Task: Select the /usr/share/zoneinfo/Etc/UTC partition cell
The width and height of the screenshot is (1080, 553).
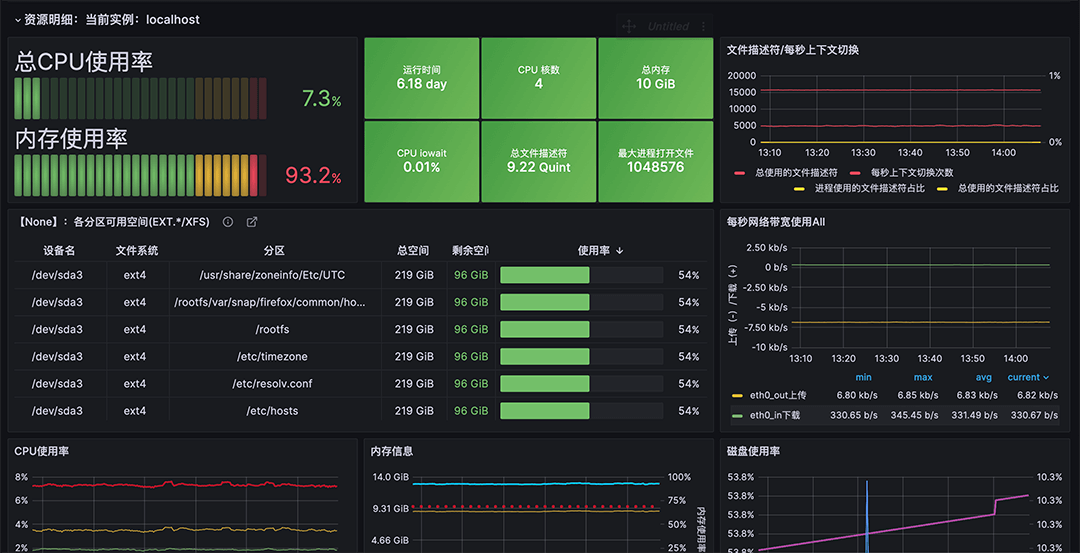Action: [x=272, y=275]
